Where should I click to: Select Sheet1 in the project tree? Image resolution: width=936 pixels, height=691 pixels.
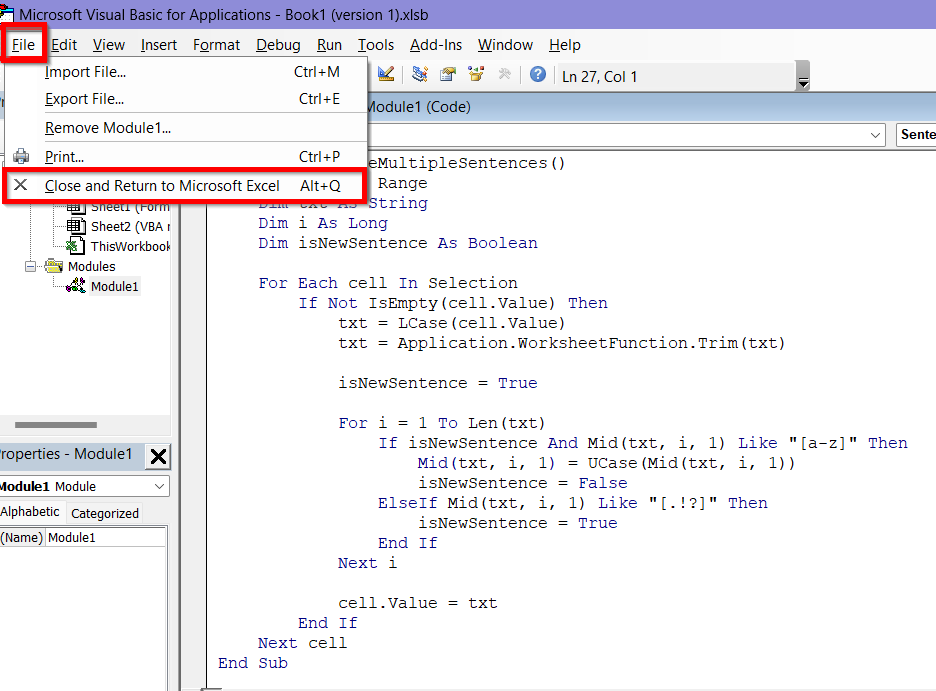[130, 207]
